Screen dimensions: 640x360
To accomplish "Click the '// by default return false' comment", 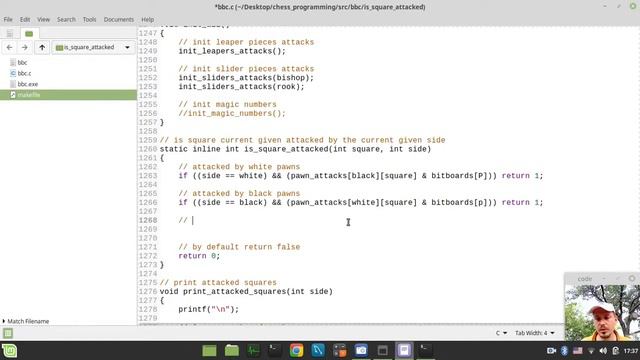I will 239,247.
